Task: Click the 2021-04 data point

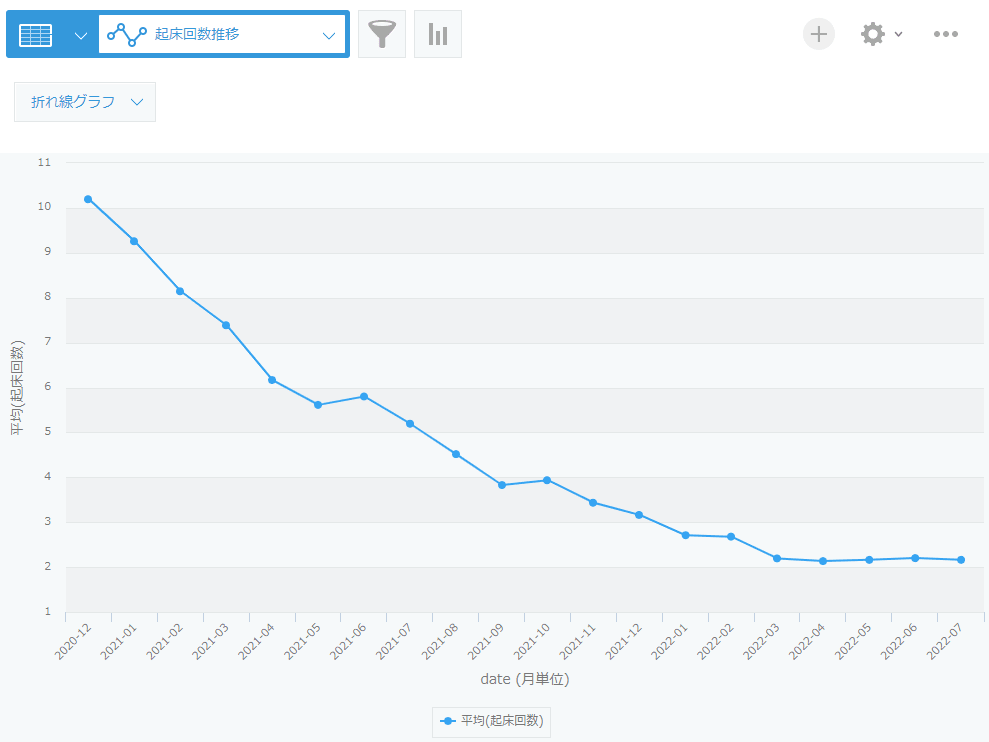Action: 272,380
